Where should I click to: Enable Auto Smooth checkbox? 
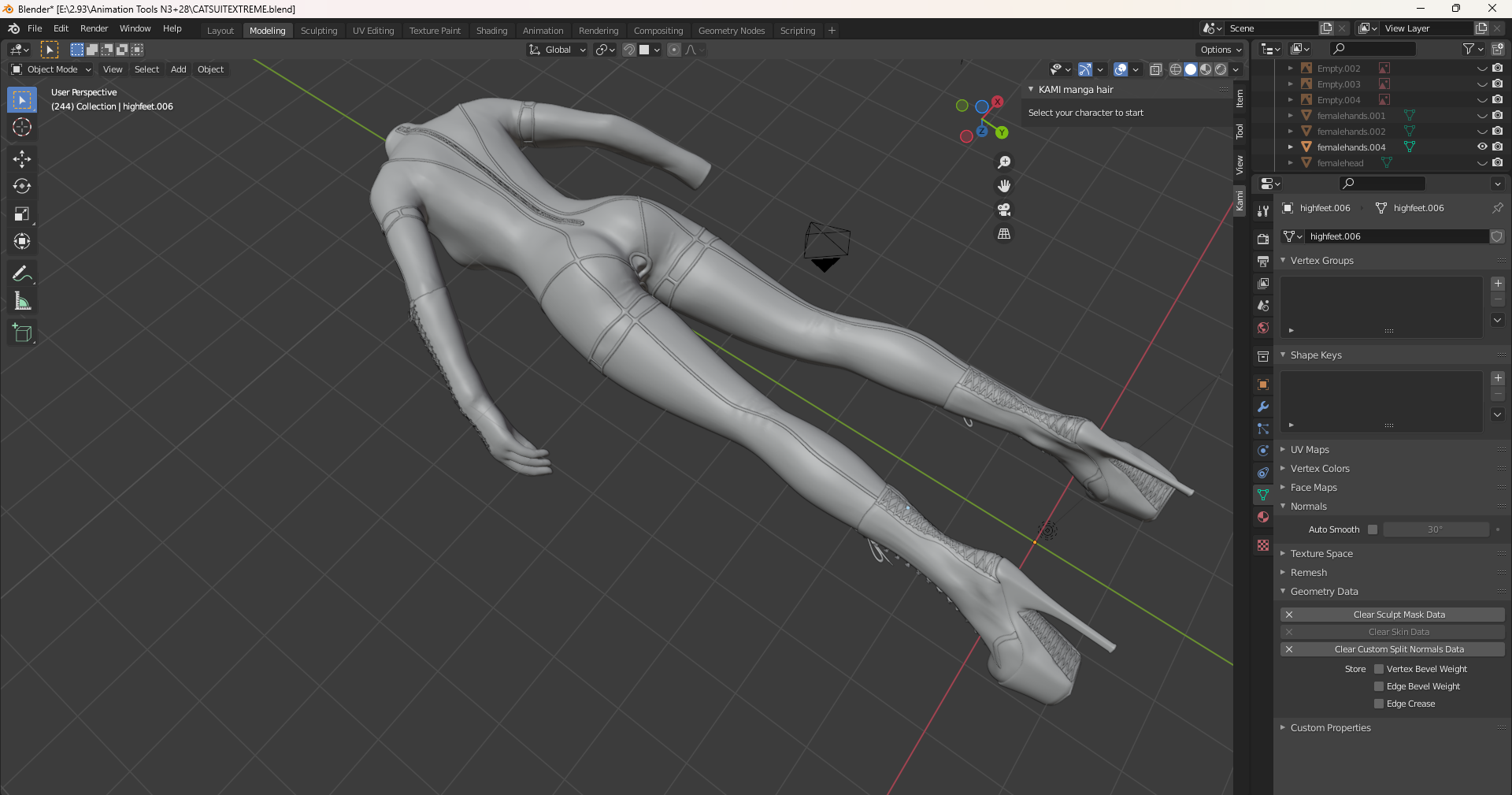[x=1373, y=529]
